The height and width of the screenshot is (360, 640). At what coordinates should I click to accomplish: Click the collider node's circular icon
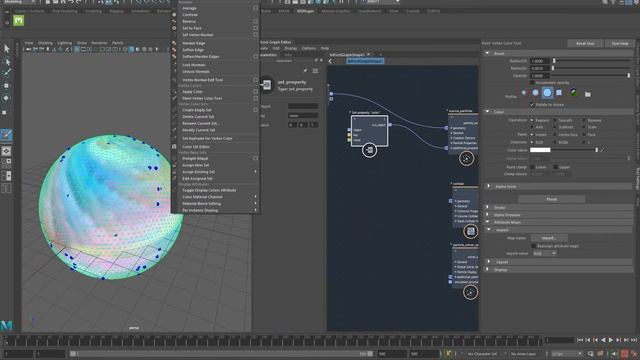[x=470, y=231]
